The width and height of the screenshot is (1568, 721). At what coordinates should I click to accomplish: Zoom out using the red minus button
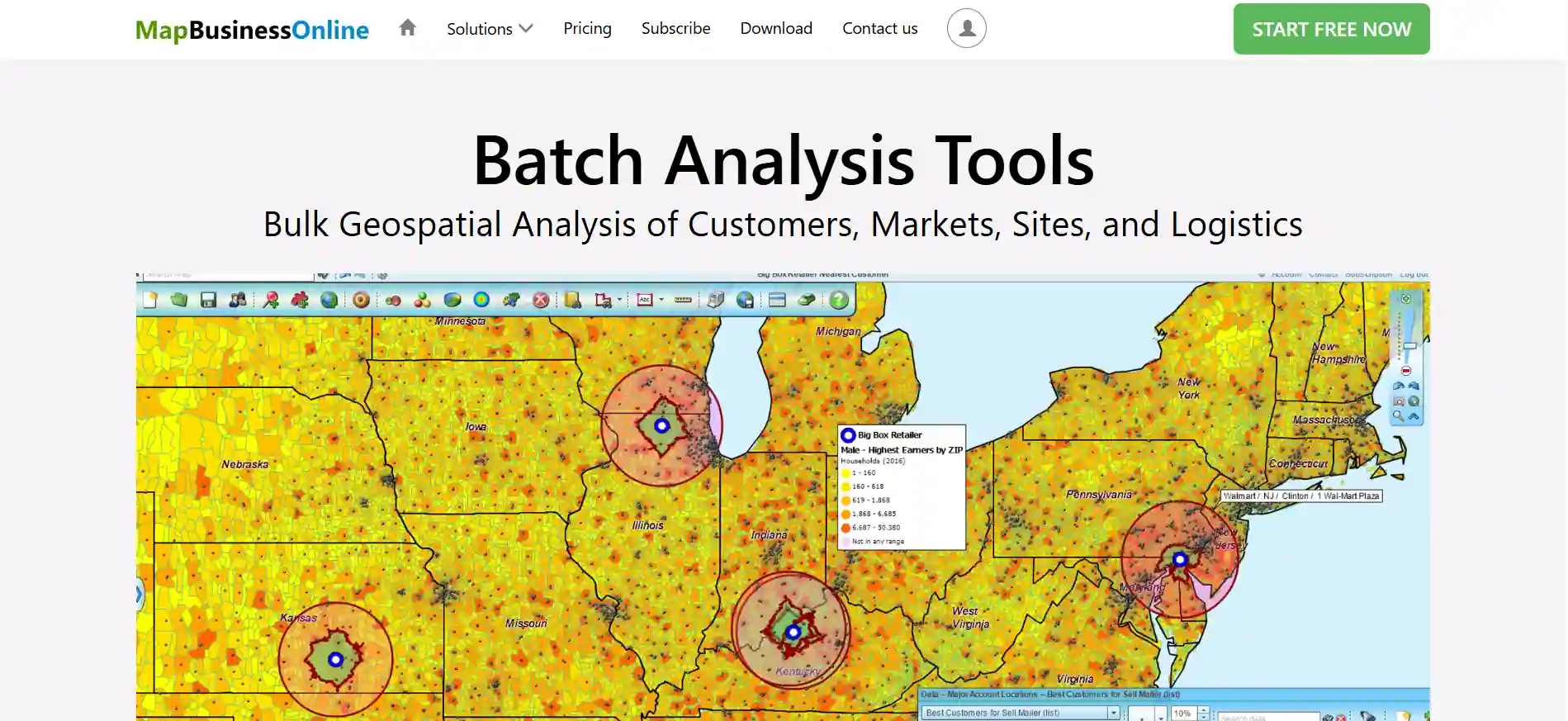point(1406,370)
